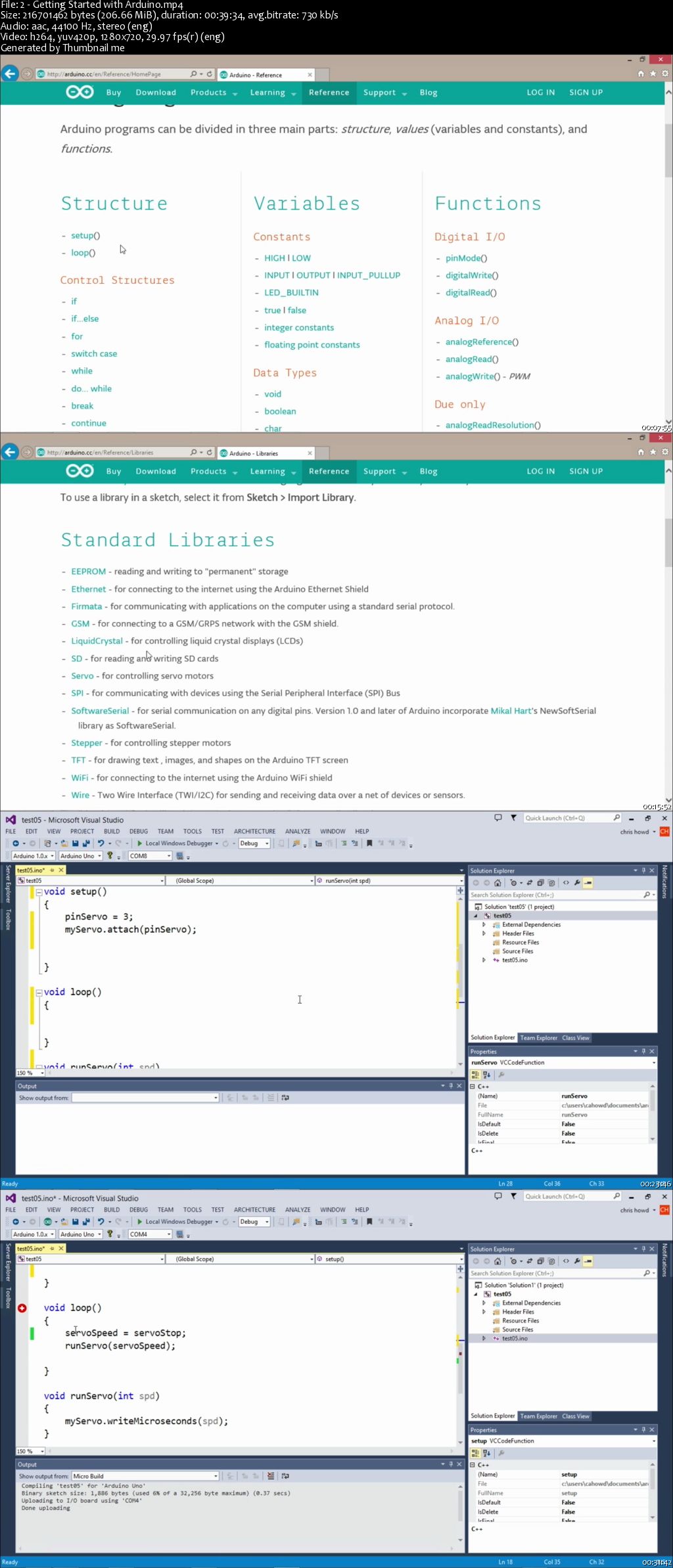Click Save All icon in COM8 Visual Studio toolbar
The height and width of the screenshot is (1568, 673).
(x=86, y=843)
